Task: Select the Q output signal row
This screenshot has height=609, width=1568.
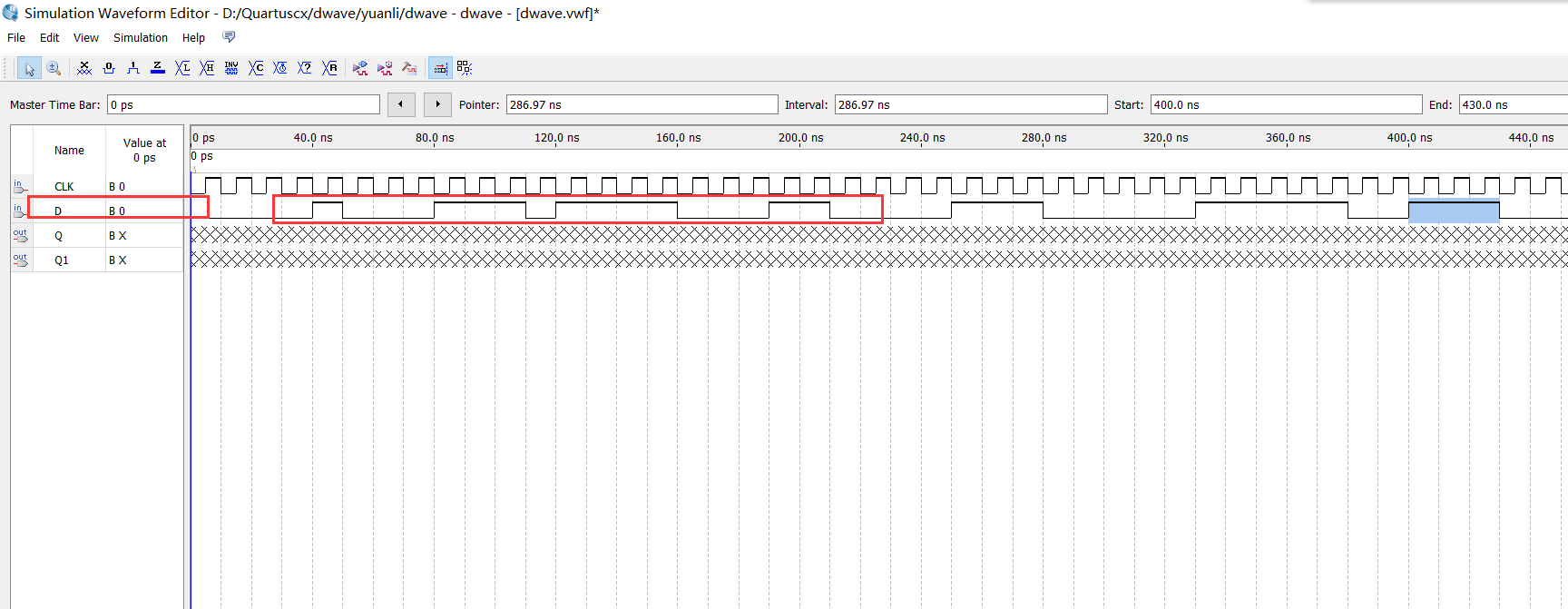Action: (97, 235)
